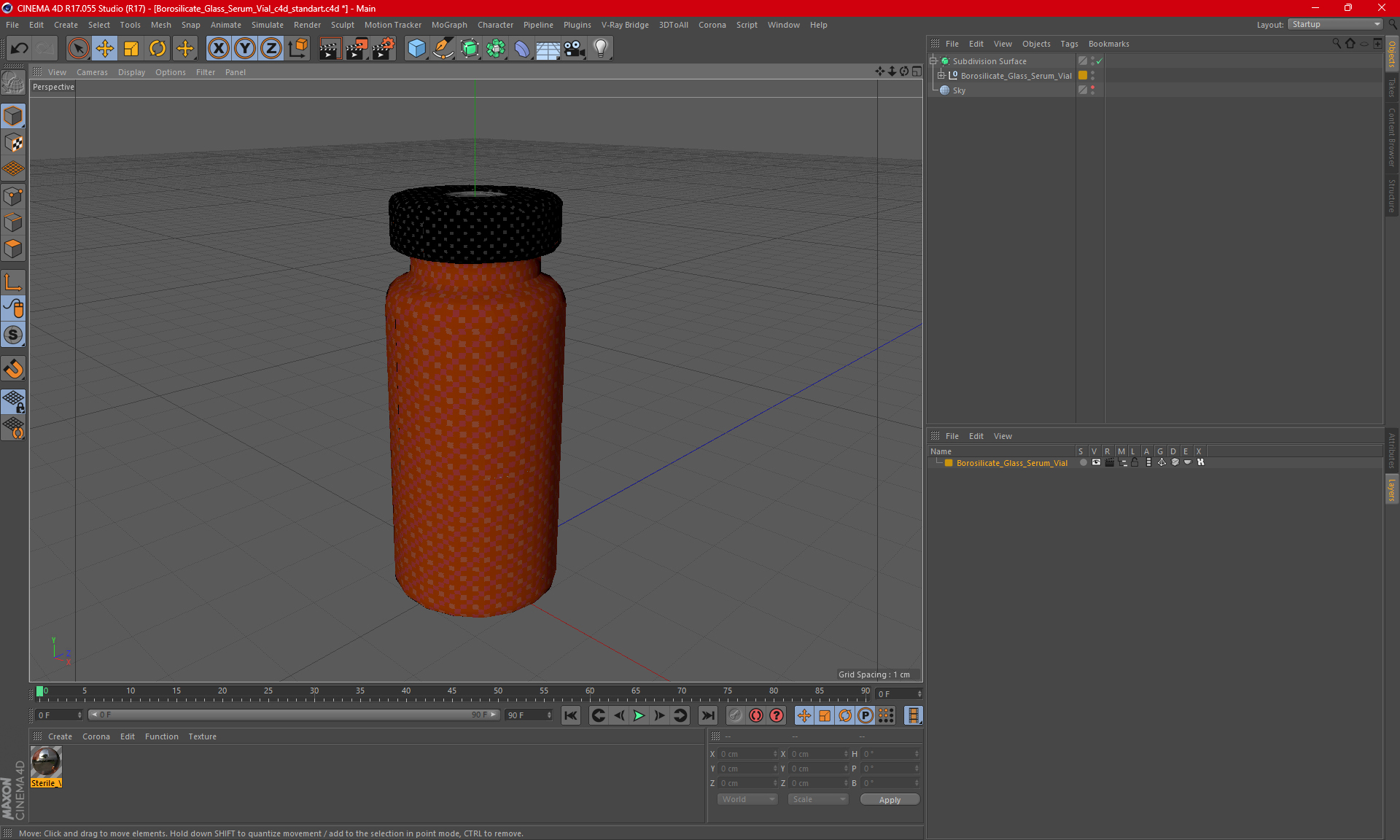This screenshot has height=840, width=1400.
Task: Open material manager Texture menu
Action: [202, 736]
